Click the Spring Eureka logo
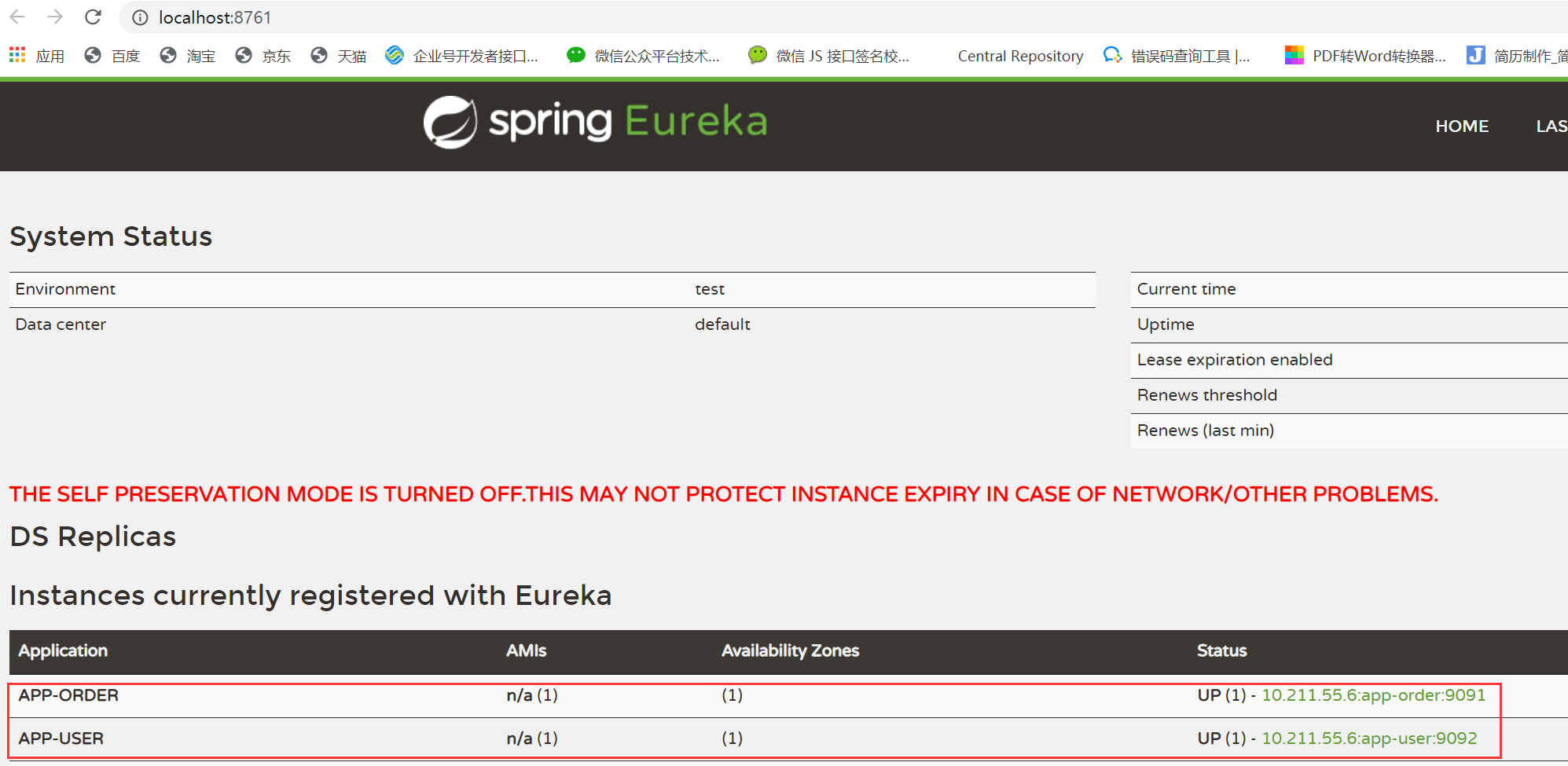 point(595,122)
